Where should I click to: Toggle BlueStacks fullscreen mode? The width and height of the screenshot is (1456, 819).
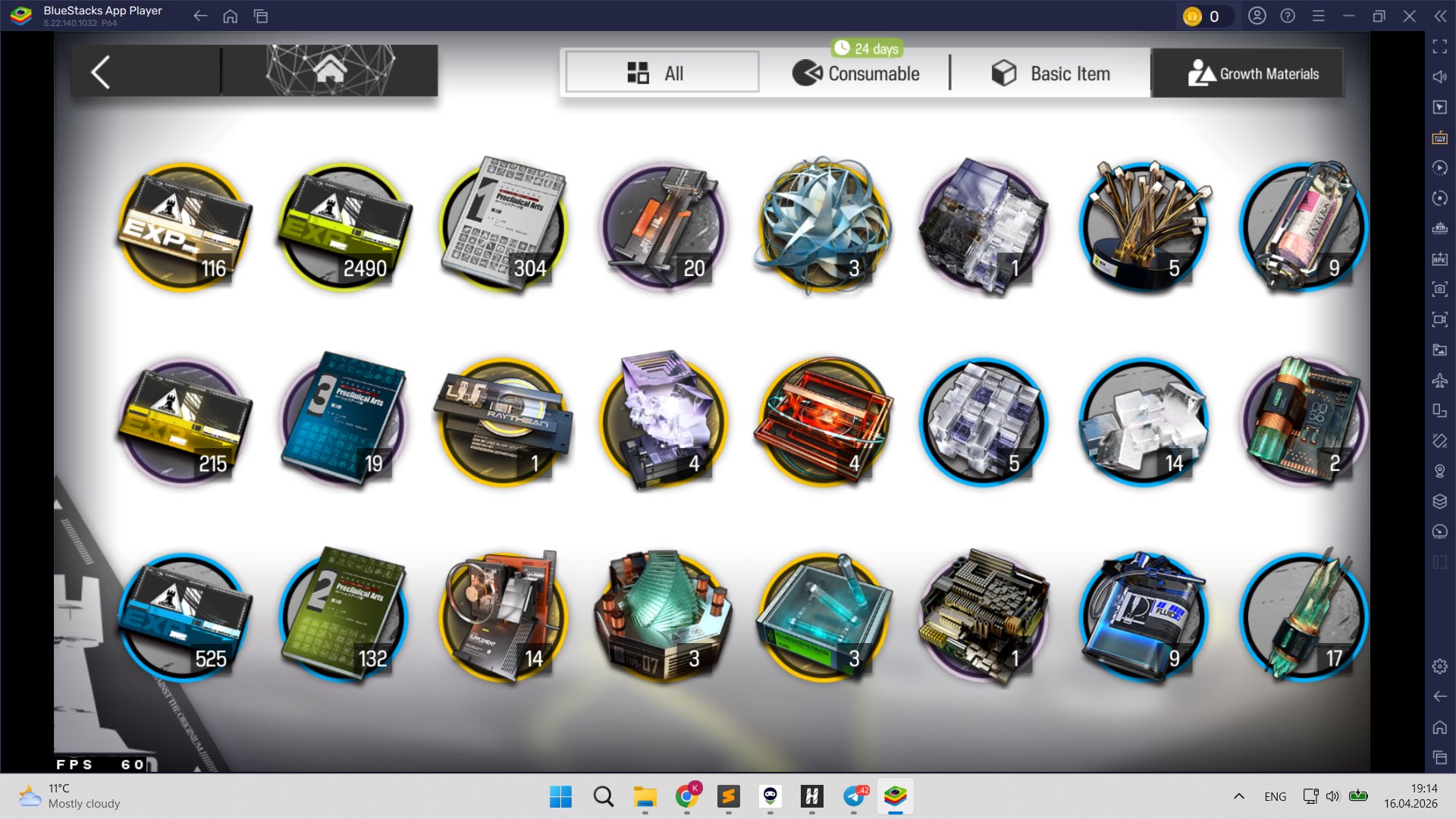1439,46
